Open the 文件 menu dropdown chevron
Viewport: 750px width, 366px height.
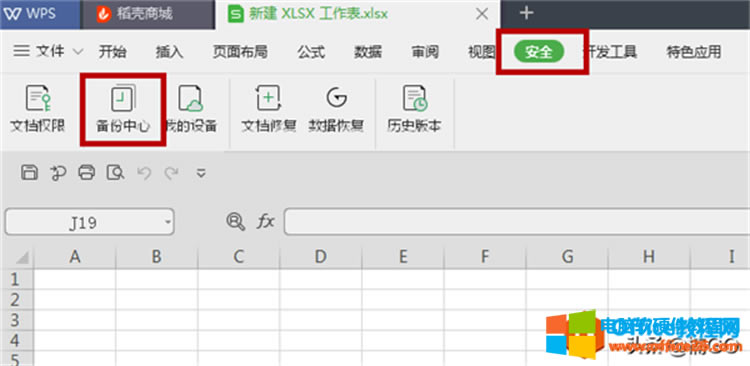tap(79, 52)
